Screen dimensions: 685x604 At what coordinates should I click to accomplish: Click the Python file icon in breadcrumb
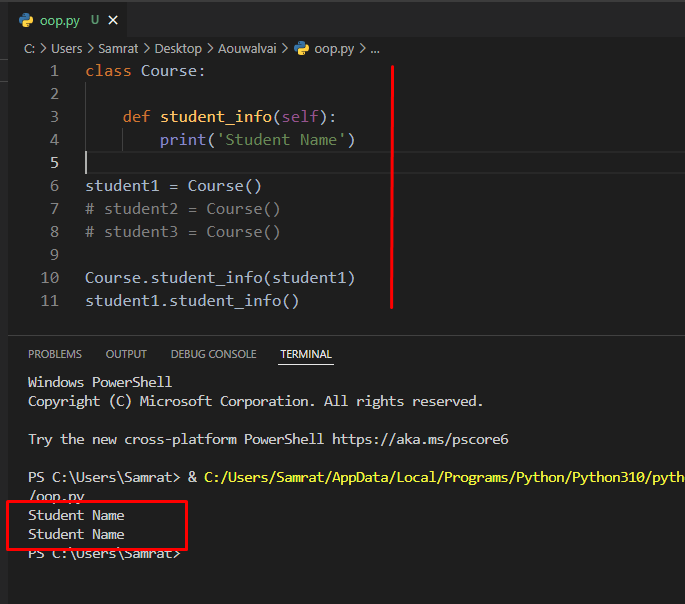pyautogui.click(x=301, y=48)
